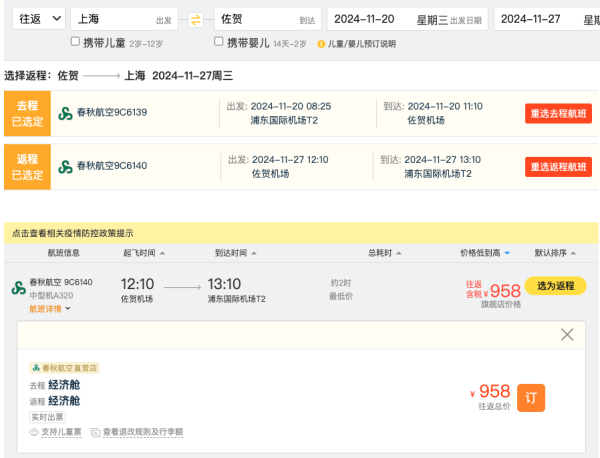The width and height of the screenshot is (600, 458).
Task: Click the 958 round-trip price in flight row
Action: [x=505, y=291]
